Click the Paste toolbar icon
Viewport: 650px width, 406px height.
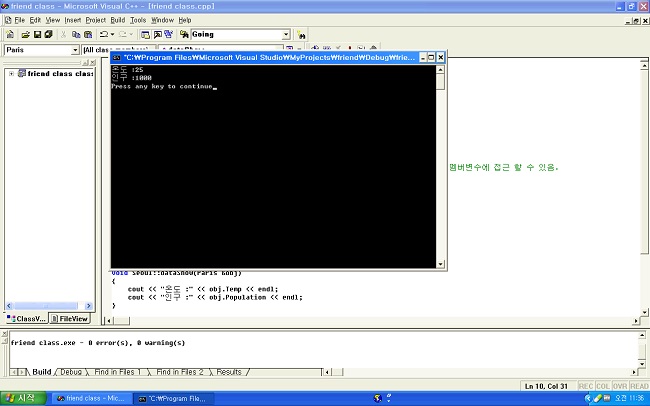point(88,34)
